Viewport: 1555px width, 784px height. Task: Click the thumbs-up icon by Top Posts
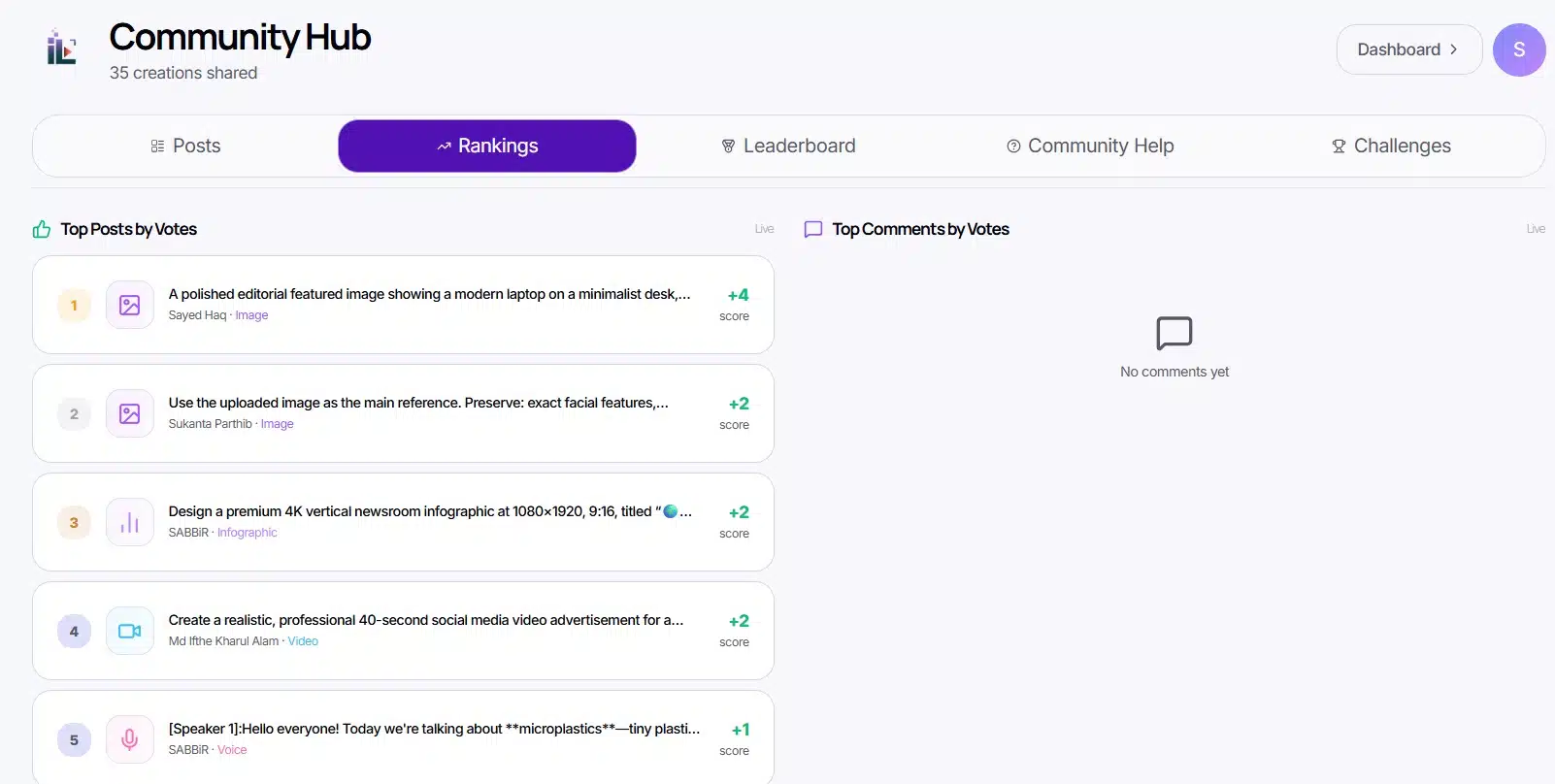coord(42,229)
